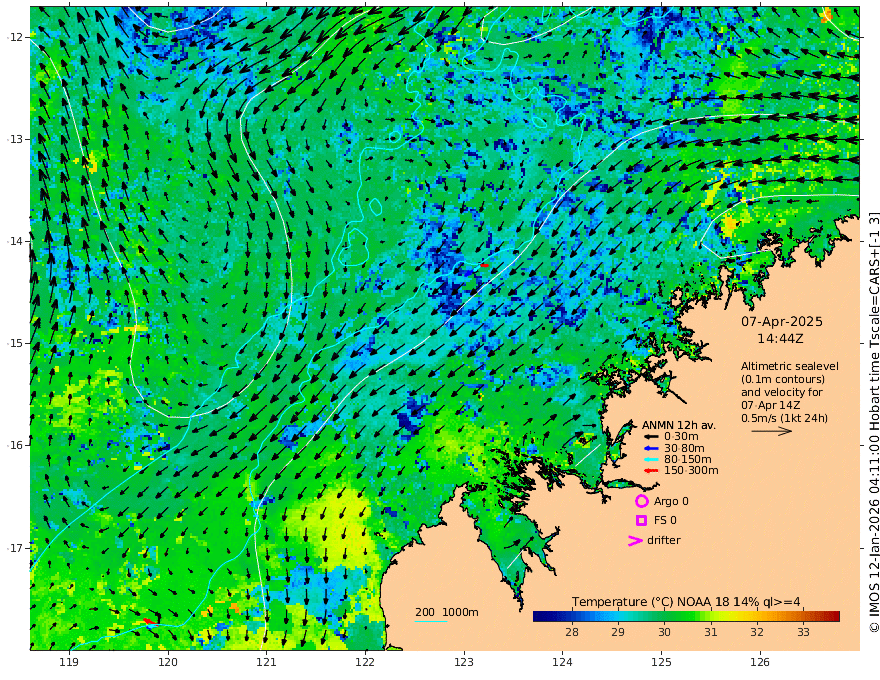Click the 29 colorbar tick label
Viewport: 880px width, 680px height.
(618, 632)
